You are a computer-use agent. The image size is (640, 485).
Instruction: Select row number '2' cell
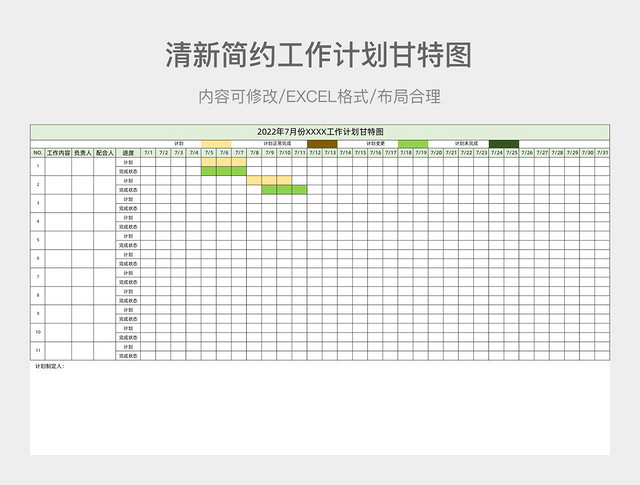pos(38,185)
